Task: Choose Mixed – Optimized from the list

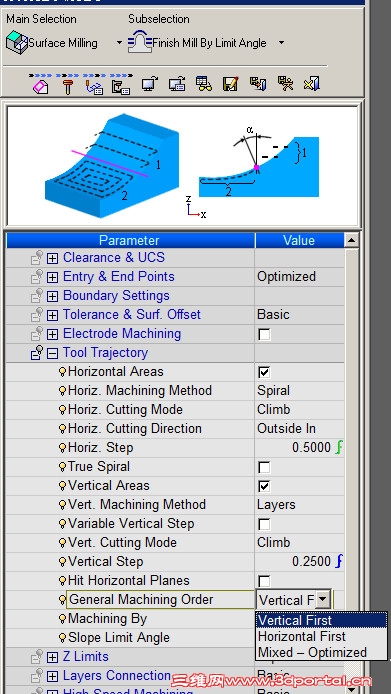Action: [321, 652]
